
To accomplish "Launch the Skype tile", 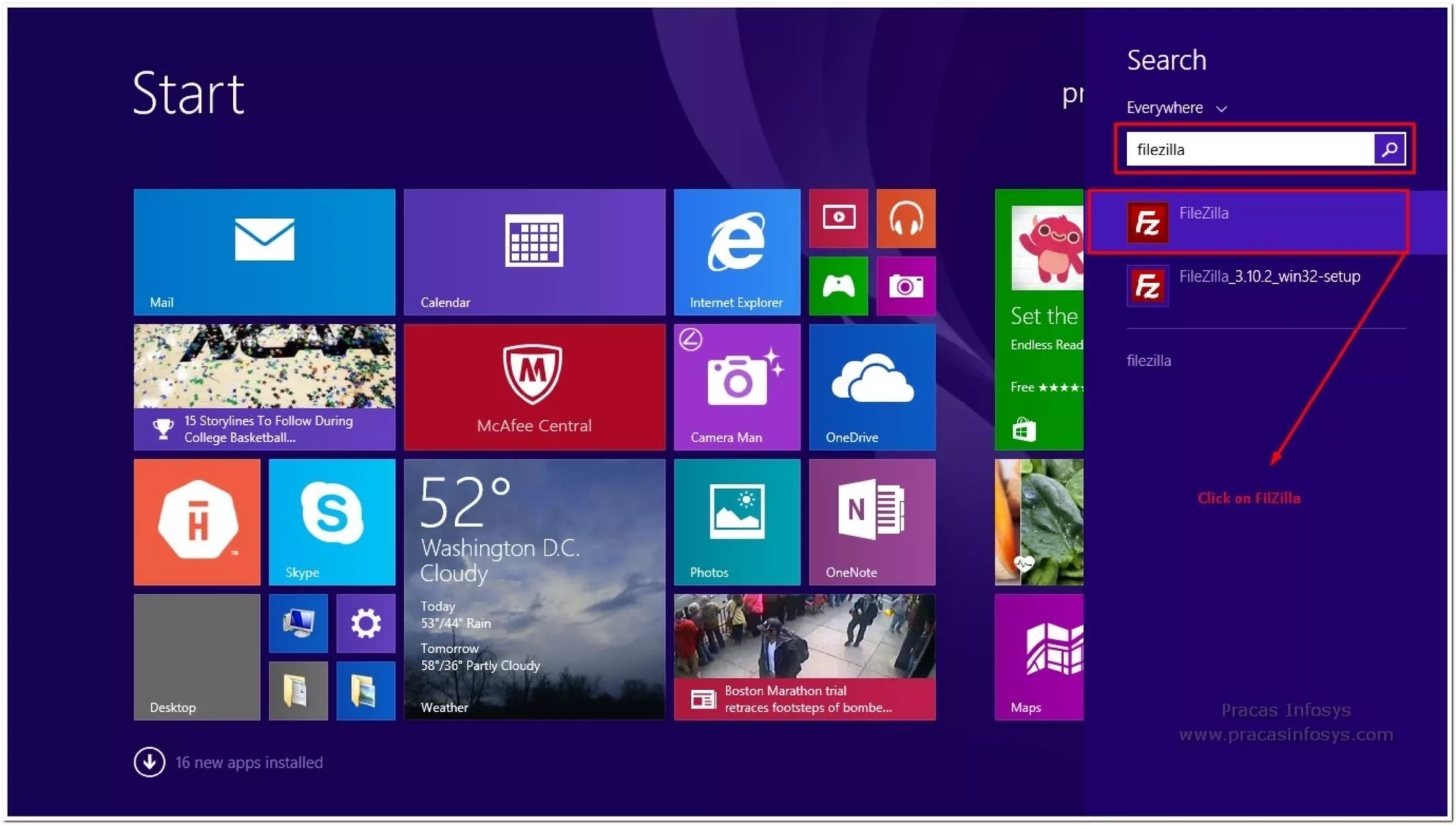I will click(x=331, y=522).
